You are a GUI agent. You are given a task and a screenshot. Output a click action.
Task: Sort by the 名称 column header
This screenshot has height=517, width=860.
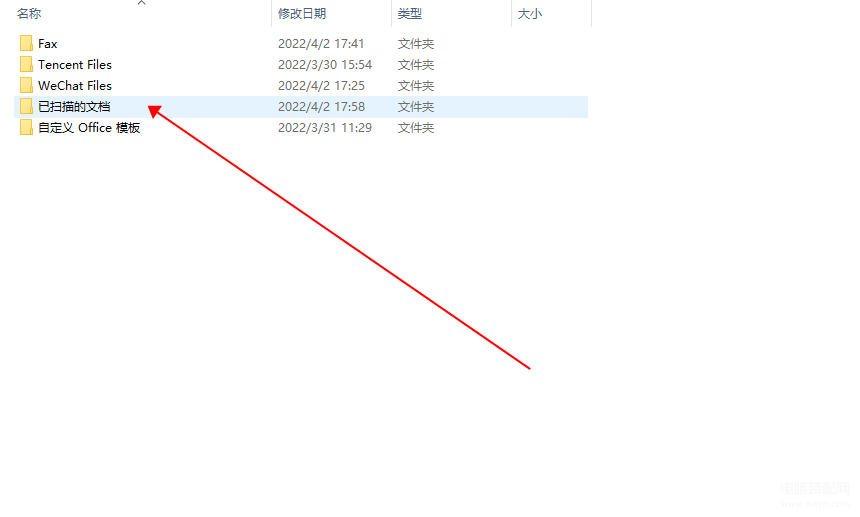[29, 14]
